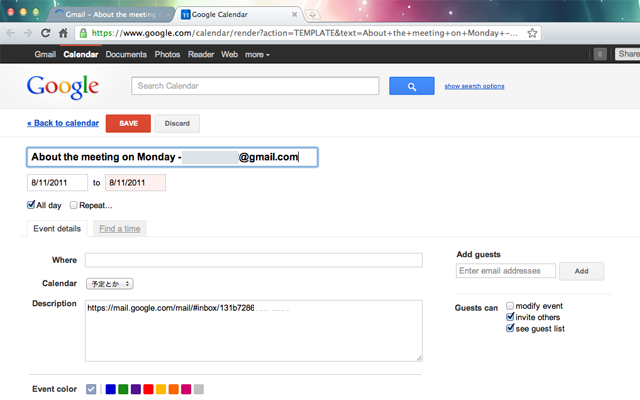Enable the Repeat checkbox
Viewport: 640px width, 400px height.
point(74,205)
